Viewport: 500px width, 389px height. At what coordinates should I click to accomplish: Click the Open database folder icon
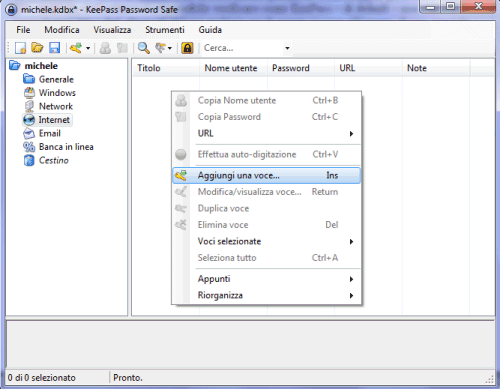[37, 48]
